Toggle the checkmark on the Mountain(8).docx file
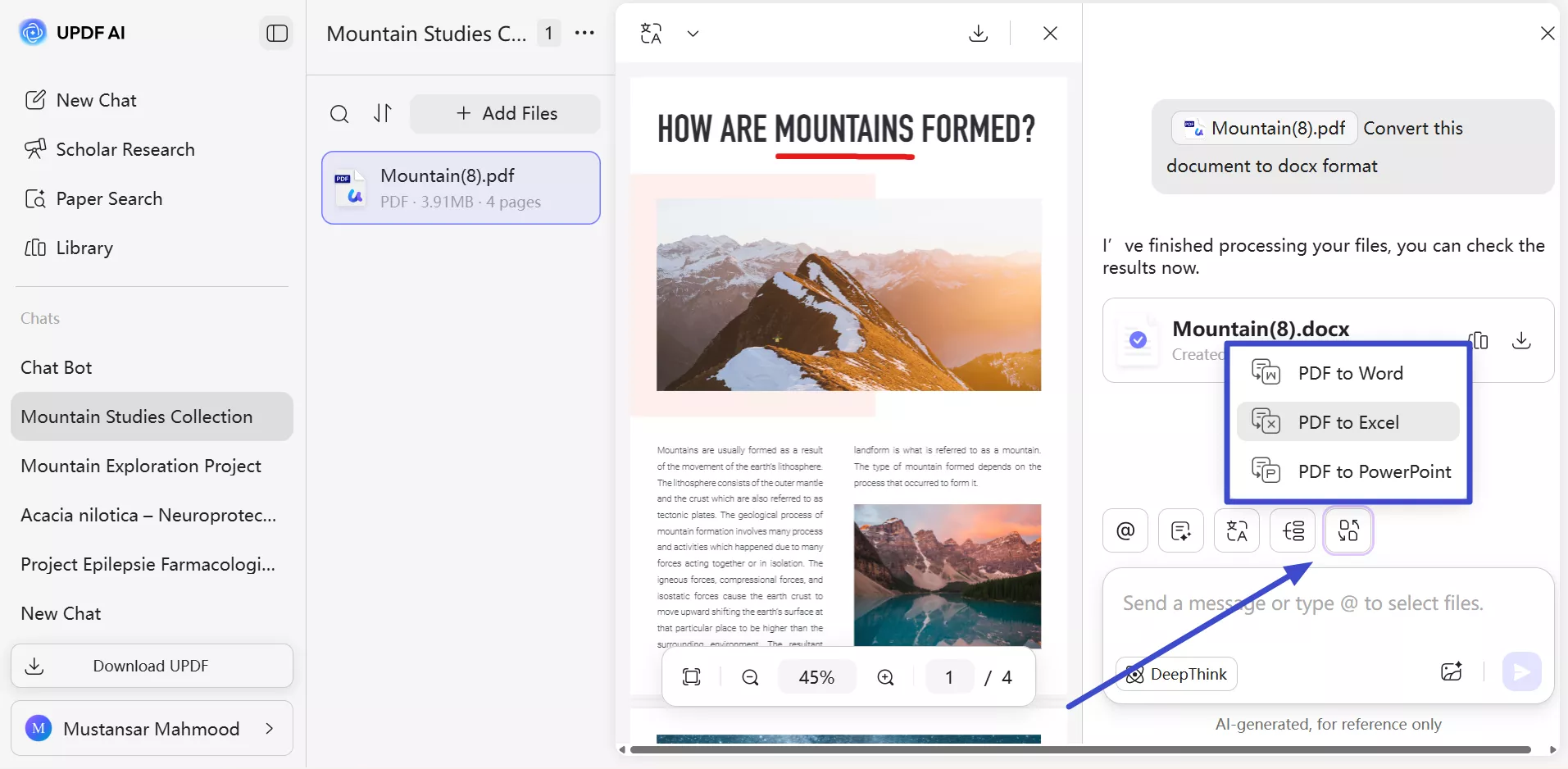The image size is (1568, 769). point(1138,339)
